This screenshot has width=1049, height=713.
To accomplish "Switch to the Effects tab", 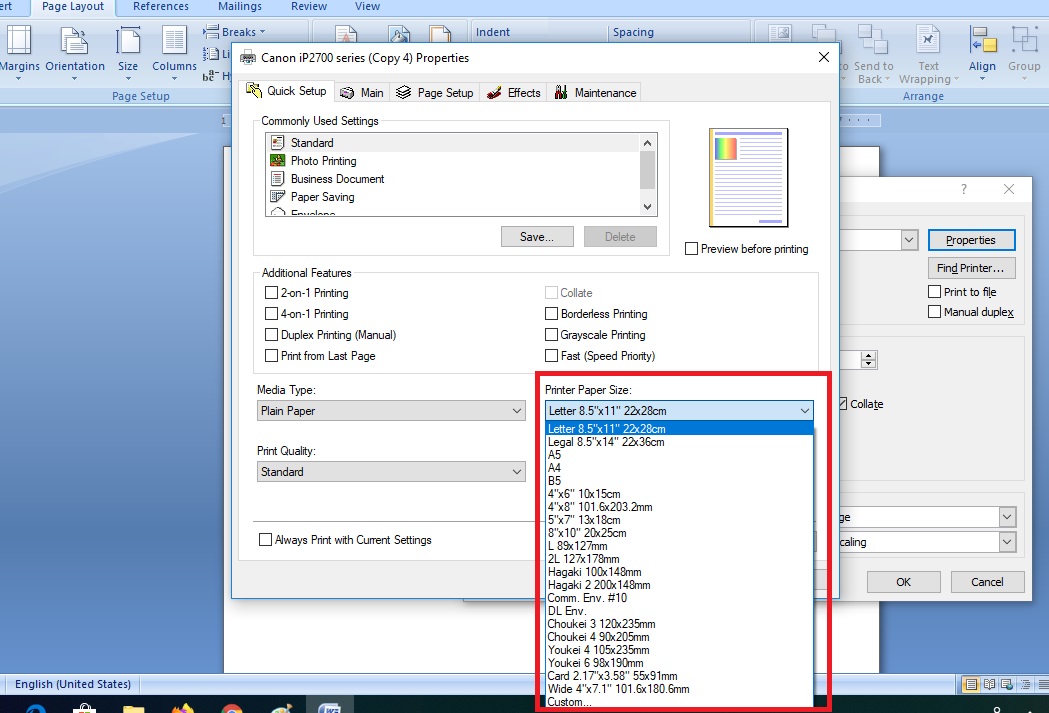I will point(514,93).
